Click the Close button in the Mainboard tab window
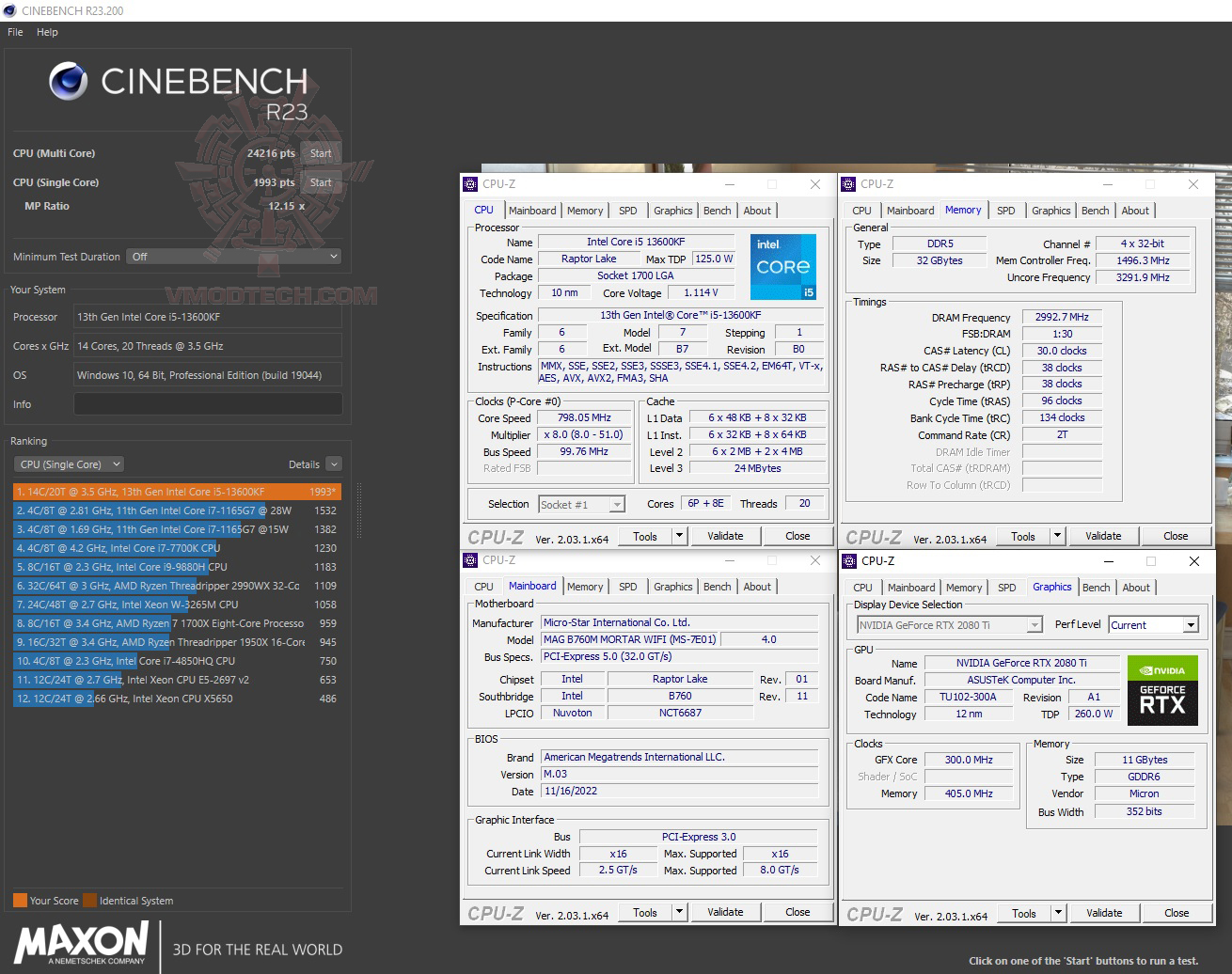The height and width of the screenshot is (974, 1232). point(798,912)
